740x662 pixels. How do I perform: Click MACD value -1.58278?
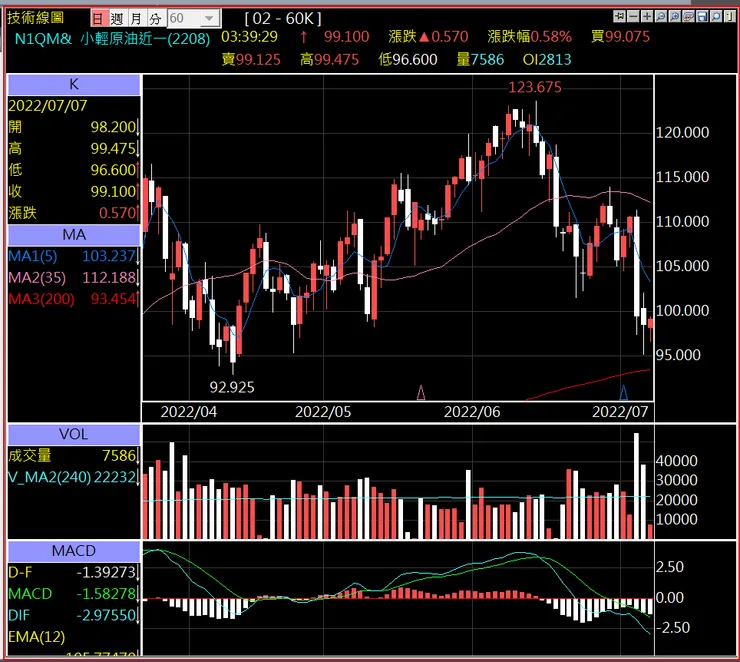click(106, 594)
